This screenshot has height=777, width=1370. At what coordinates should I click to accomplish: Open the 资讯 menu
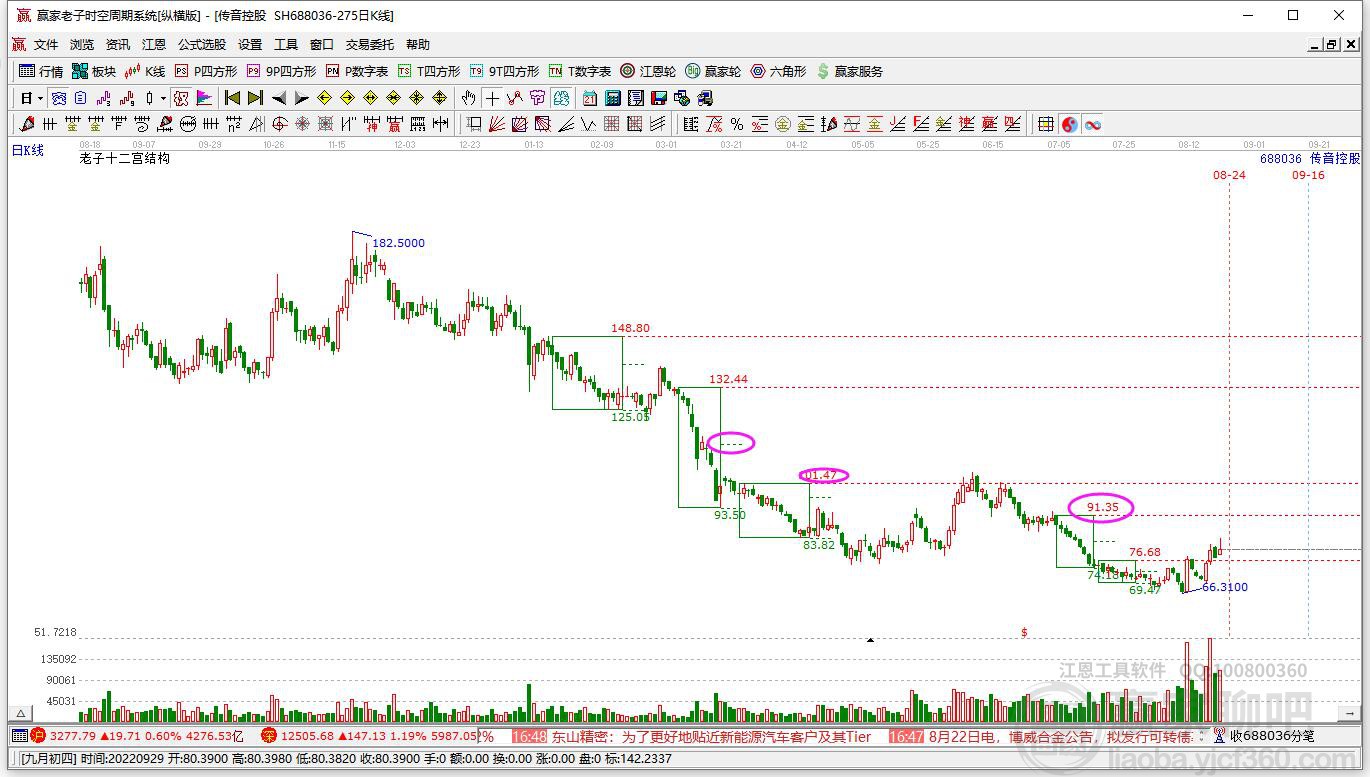coord(118,45)
